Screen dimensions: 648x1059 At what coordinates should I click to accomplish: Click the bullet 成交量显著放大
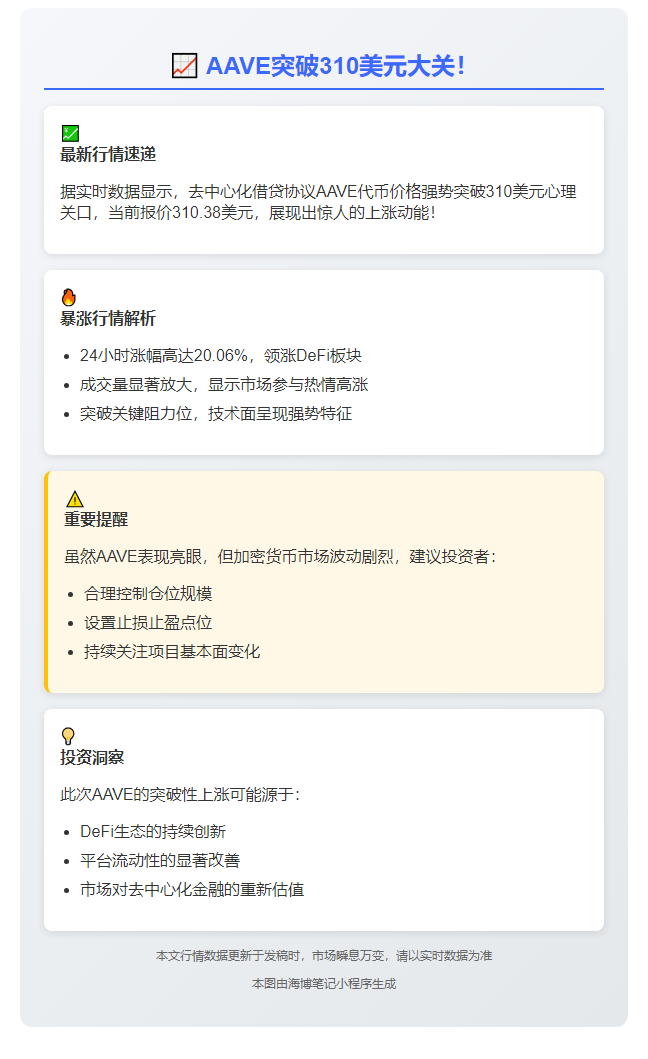[x=224, y=384]
